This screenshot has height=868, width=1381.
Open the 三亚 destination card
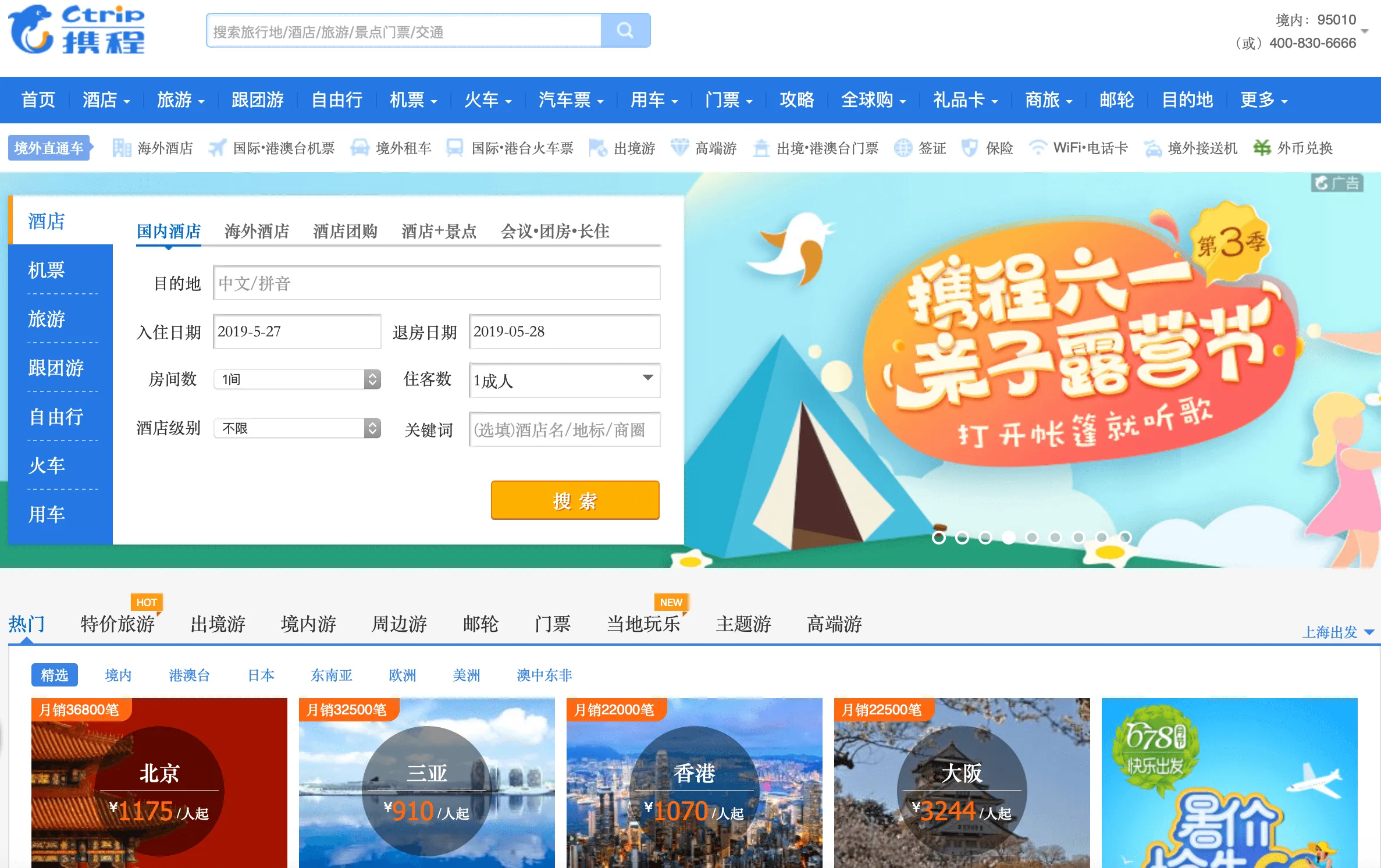pyautogui.click(x=427, y=783)
